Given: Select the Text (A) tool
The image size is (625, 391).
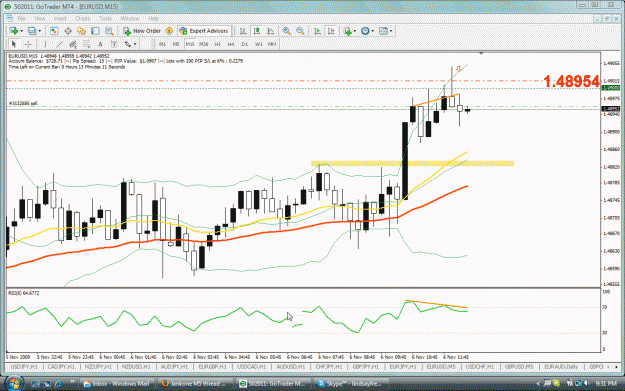Looking at the screenshot, I should [x=100, y=44].
